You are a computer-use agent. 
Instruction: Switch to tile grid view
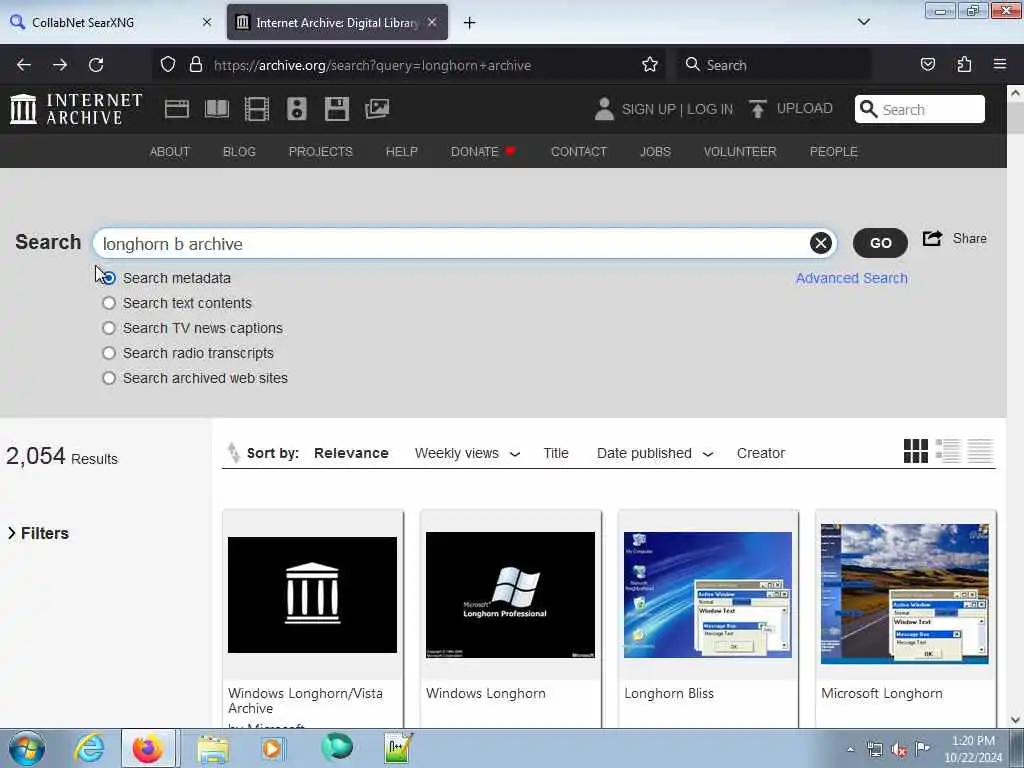[916, 451]
